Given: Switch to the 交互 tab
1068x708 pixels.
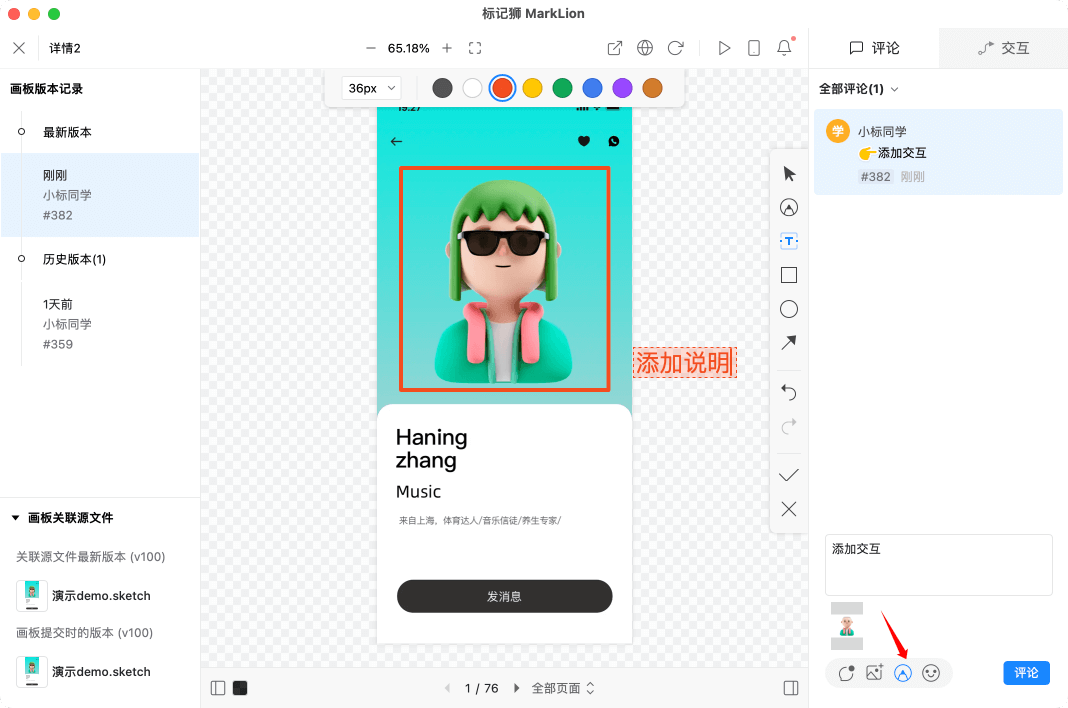Looking at the screenshot, I should [1003, 47].
